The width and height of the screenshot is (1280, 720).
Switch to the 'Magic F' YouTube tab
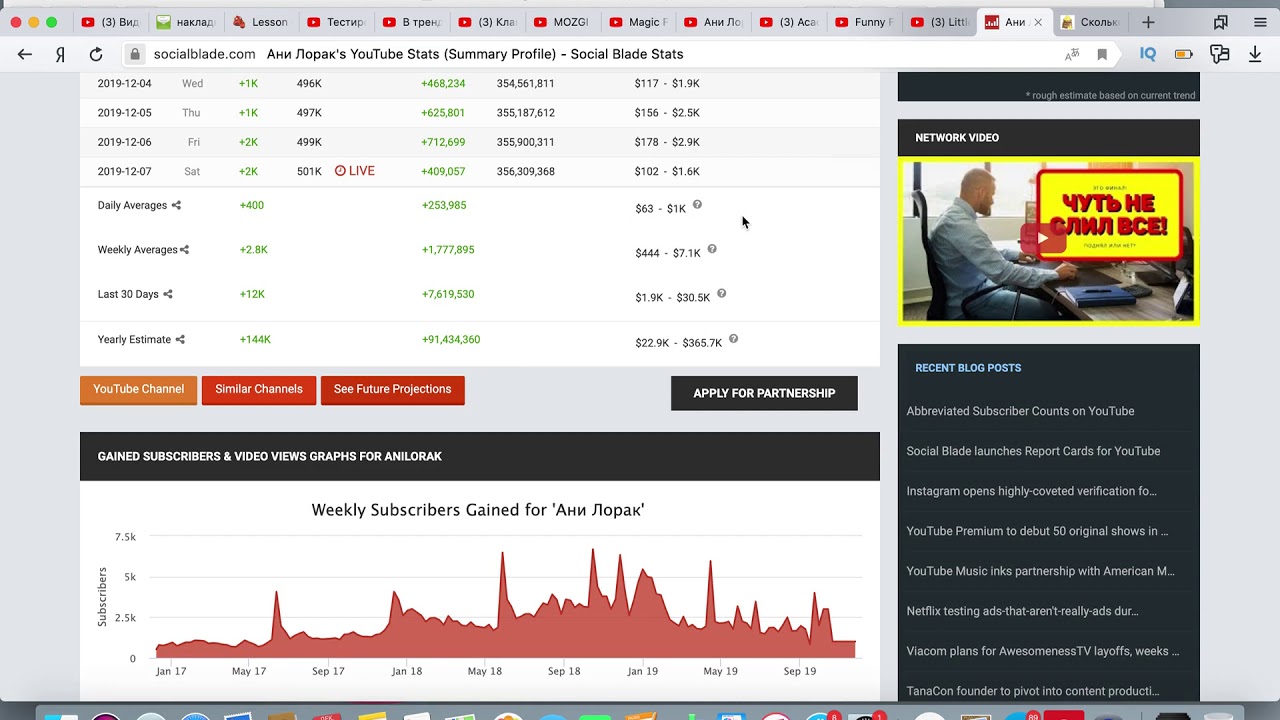coord(637,22)
